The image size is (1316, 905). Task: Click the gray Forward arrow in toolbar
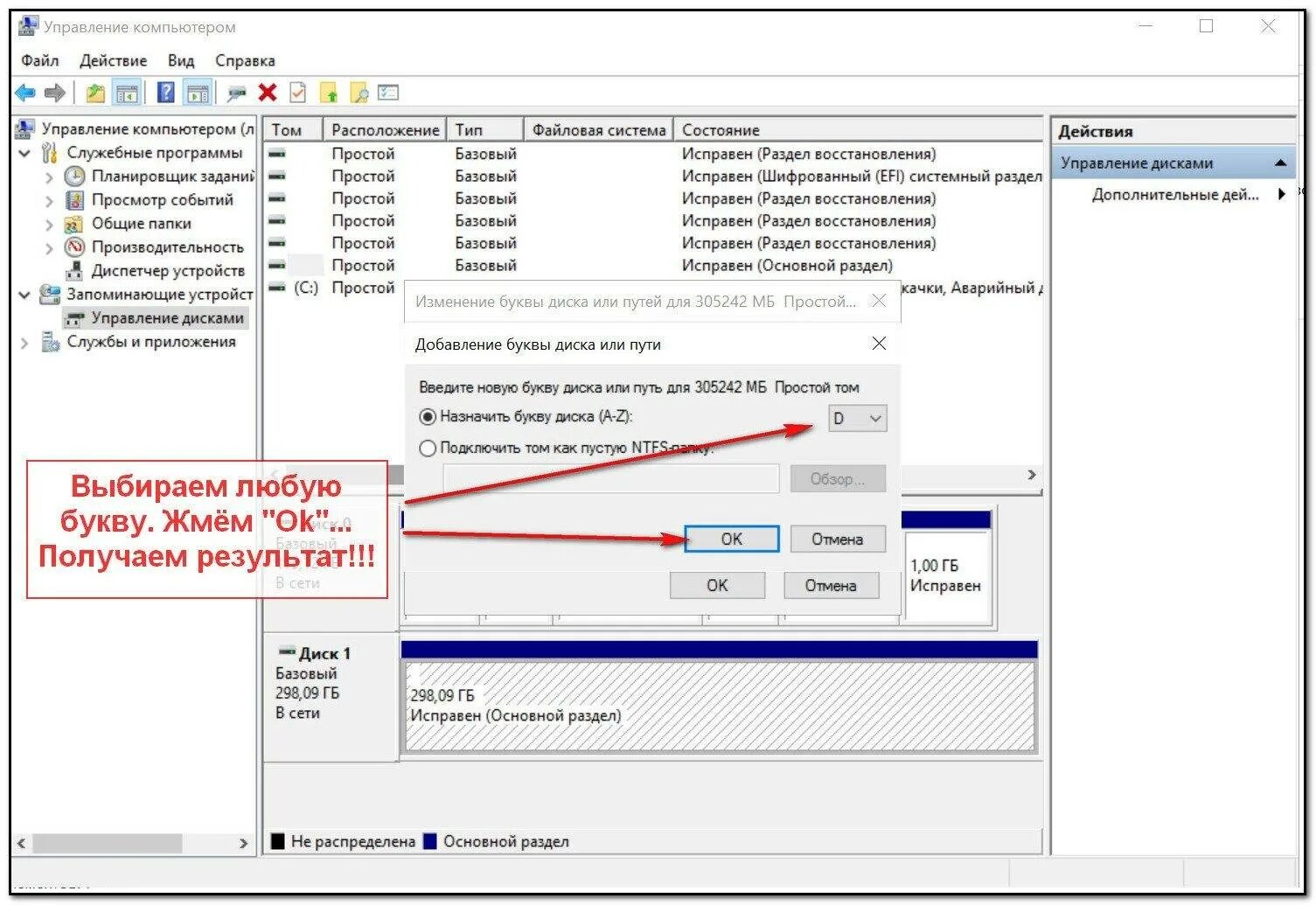(x=54, y=93)
